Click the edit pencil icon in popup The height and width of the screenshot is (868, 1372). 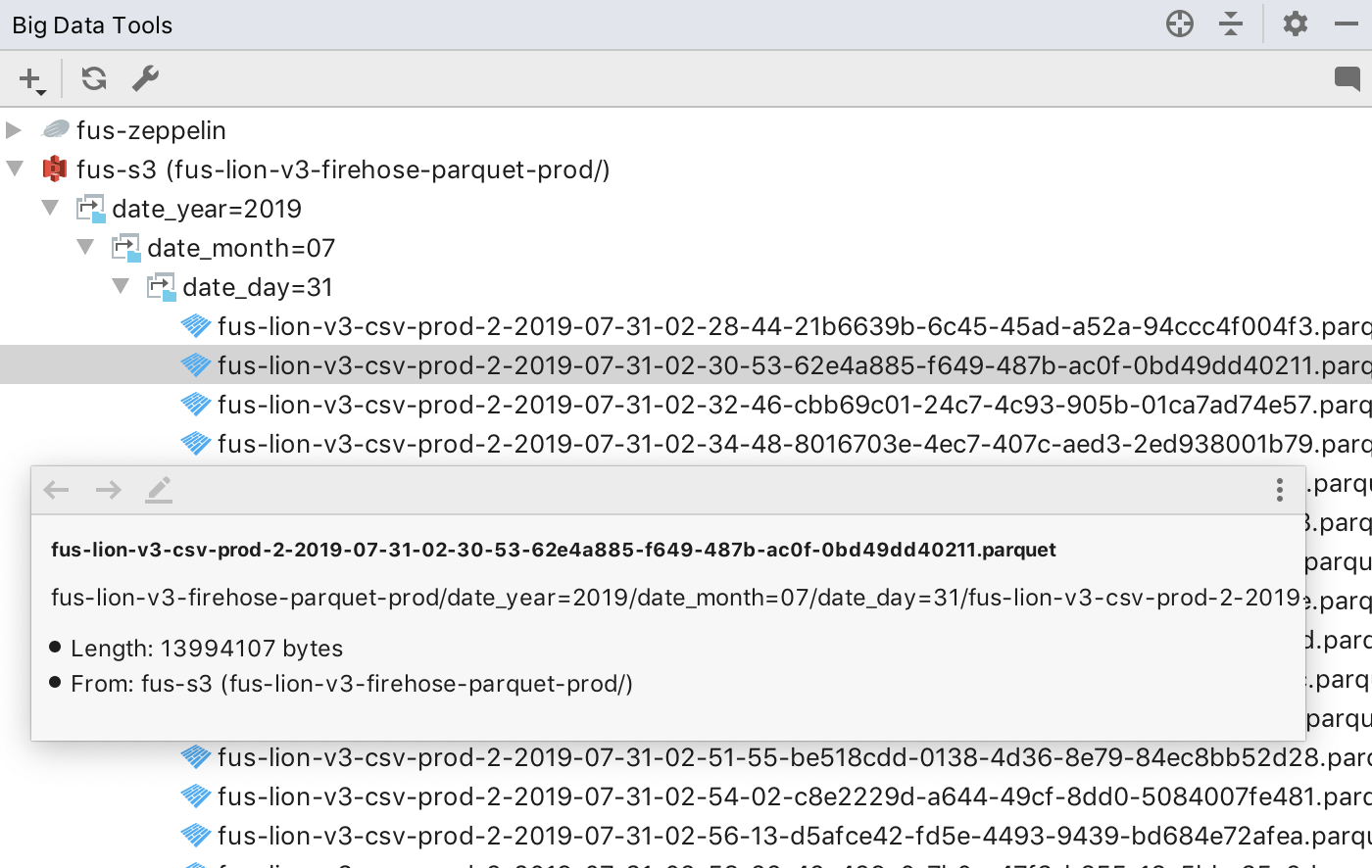point(159,490)
